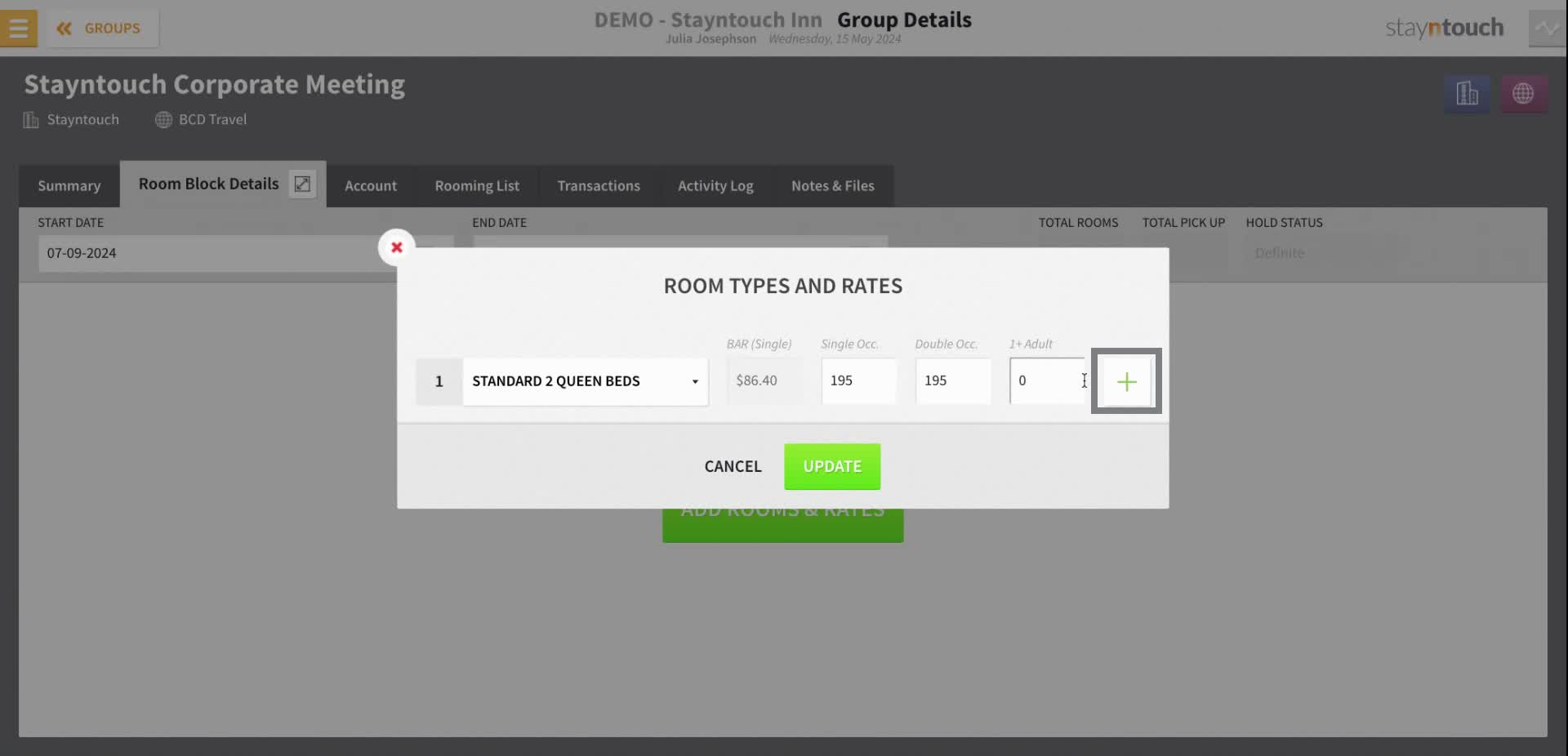Viewport: 1568px width, 756px height.
Task: Click the BCD Travel agent name
Action: (x=212, y=120)
